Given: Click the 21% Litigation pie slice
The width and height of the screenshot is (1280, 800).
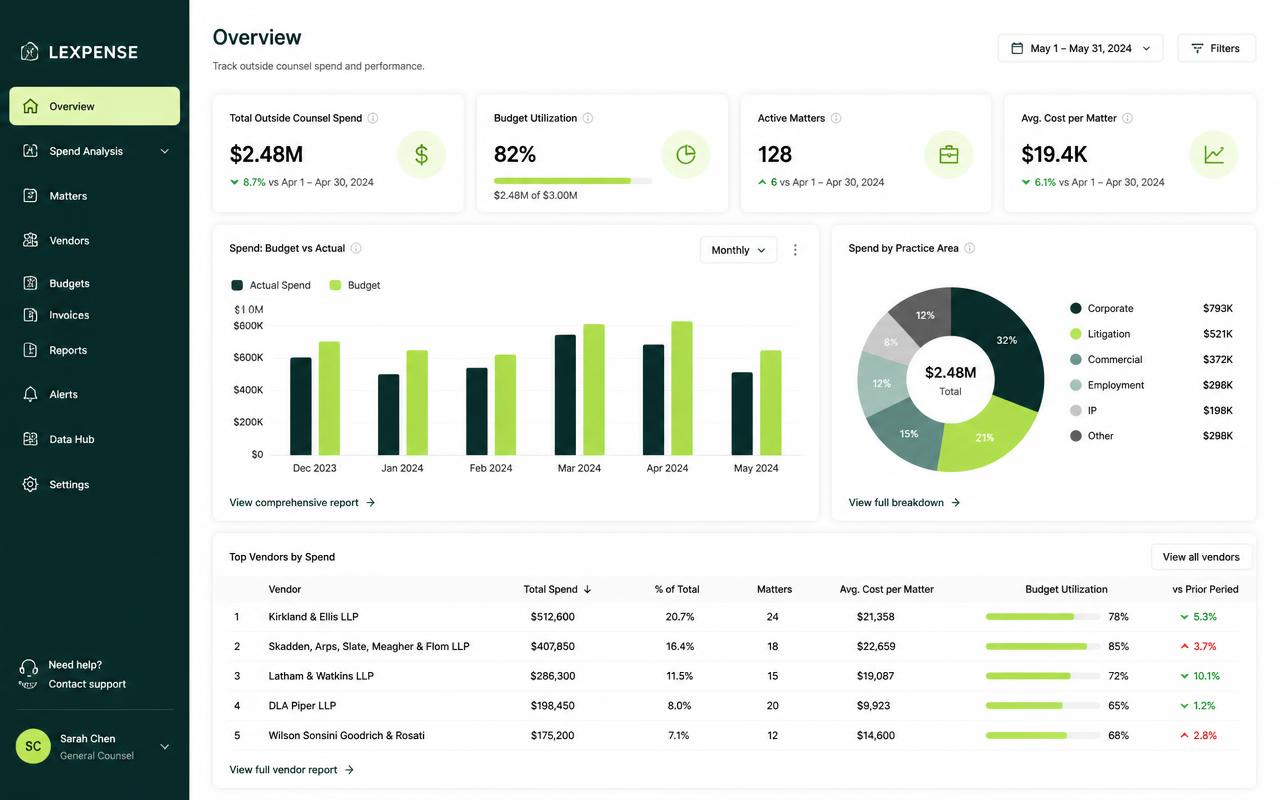Looking at the screenshot, I should click(x=985, y=438).
